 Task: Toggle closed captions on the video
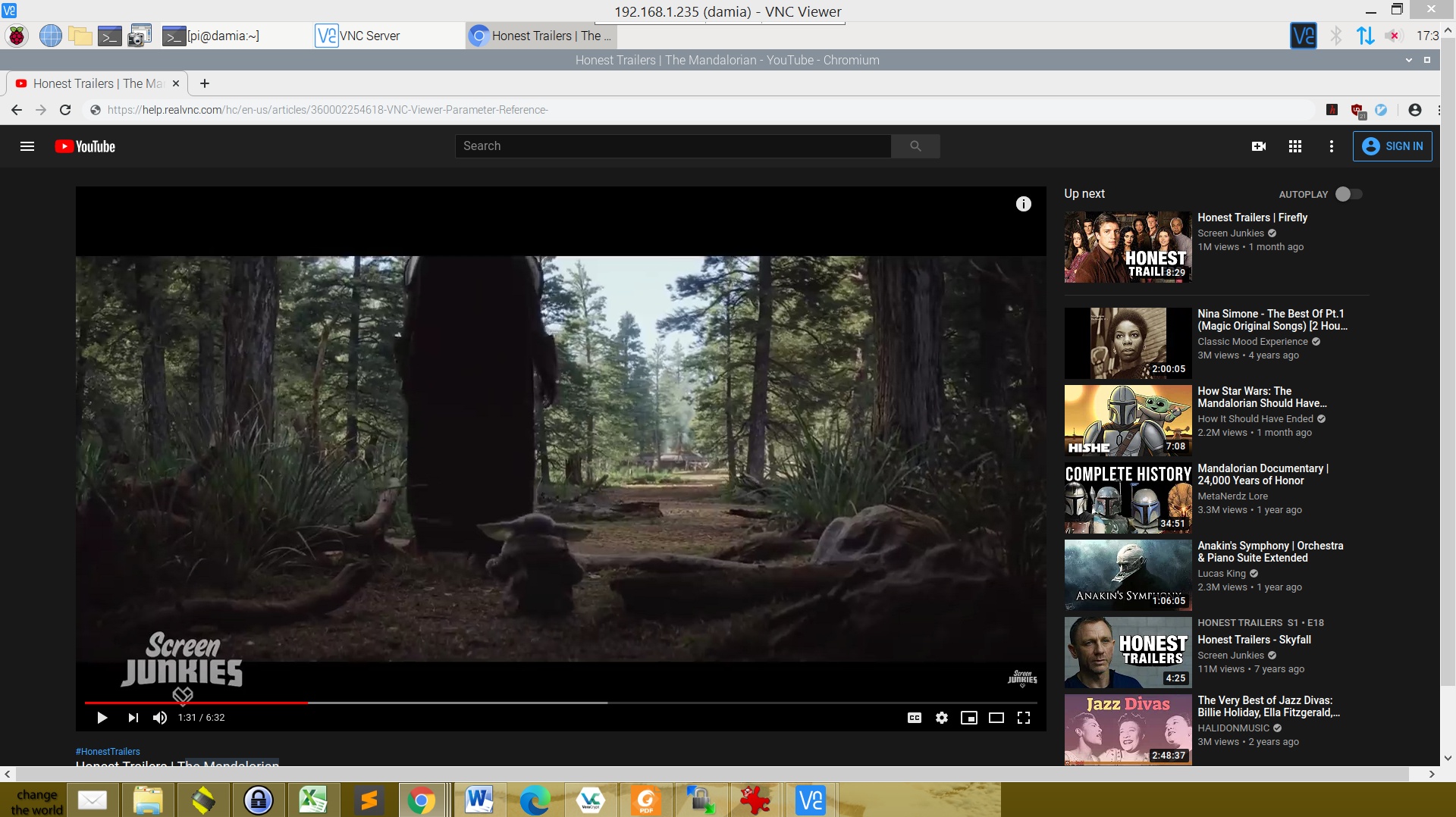click(915, 718)
